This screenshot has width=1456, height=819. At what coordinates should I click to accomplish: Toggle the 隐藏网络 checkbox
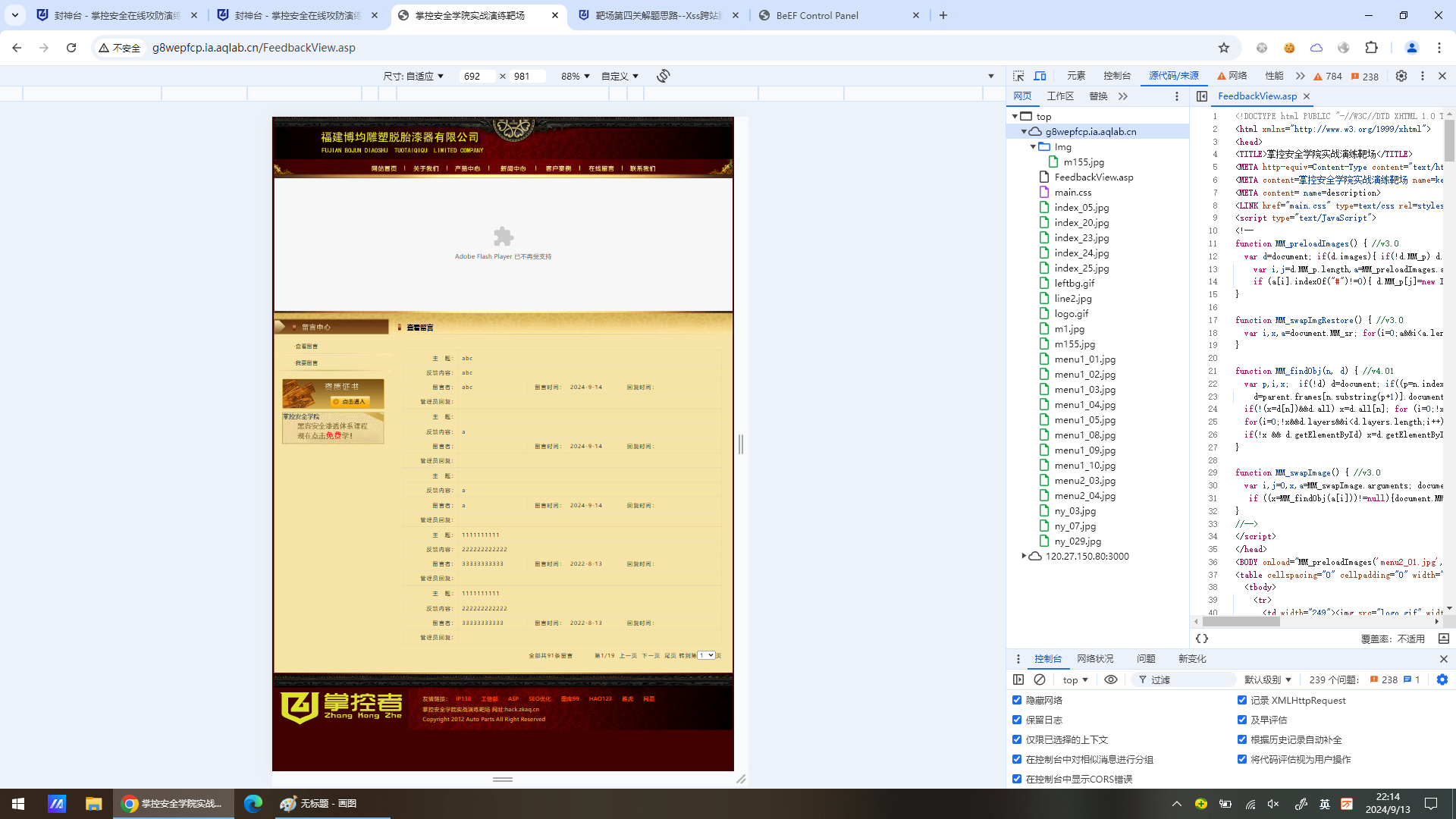pyautogui.click(x=1018, y=700)
